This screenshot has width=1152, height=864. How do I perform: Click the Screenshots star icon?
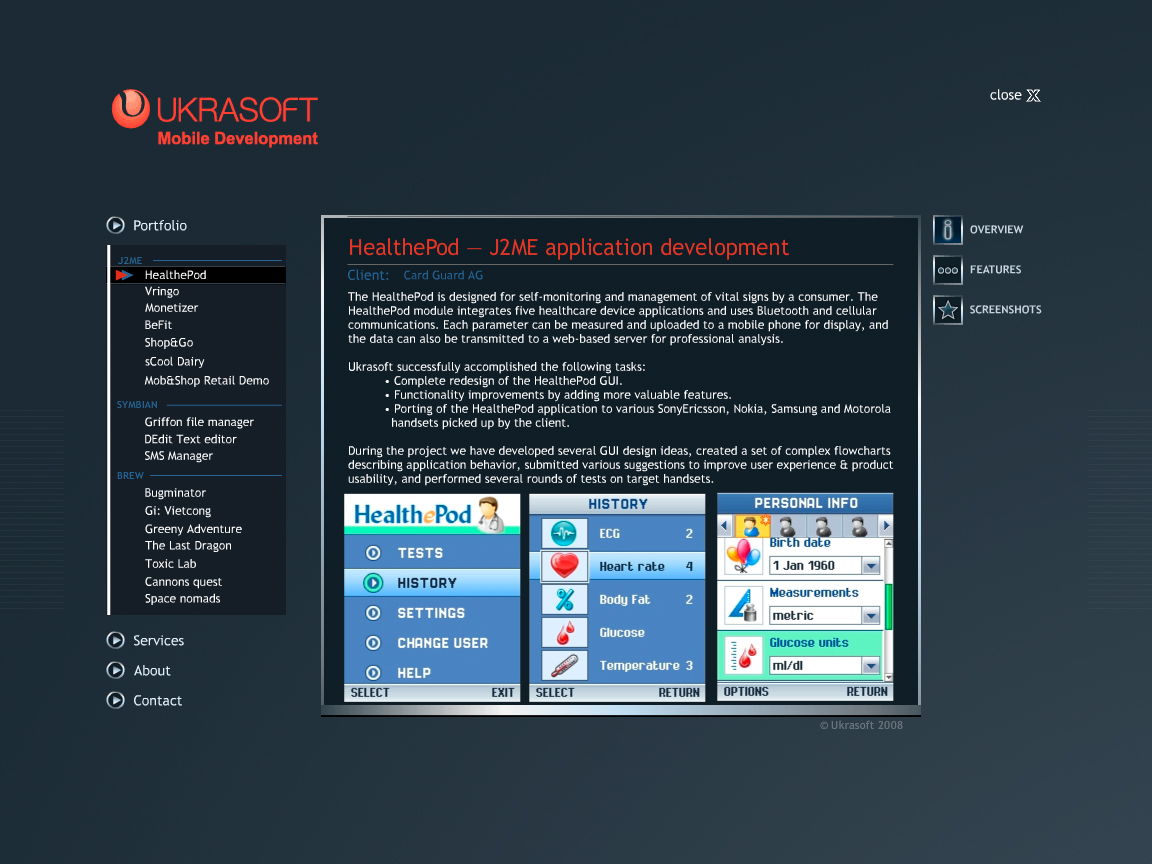coord(947,310)
